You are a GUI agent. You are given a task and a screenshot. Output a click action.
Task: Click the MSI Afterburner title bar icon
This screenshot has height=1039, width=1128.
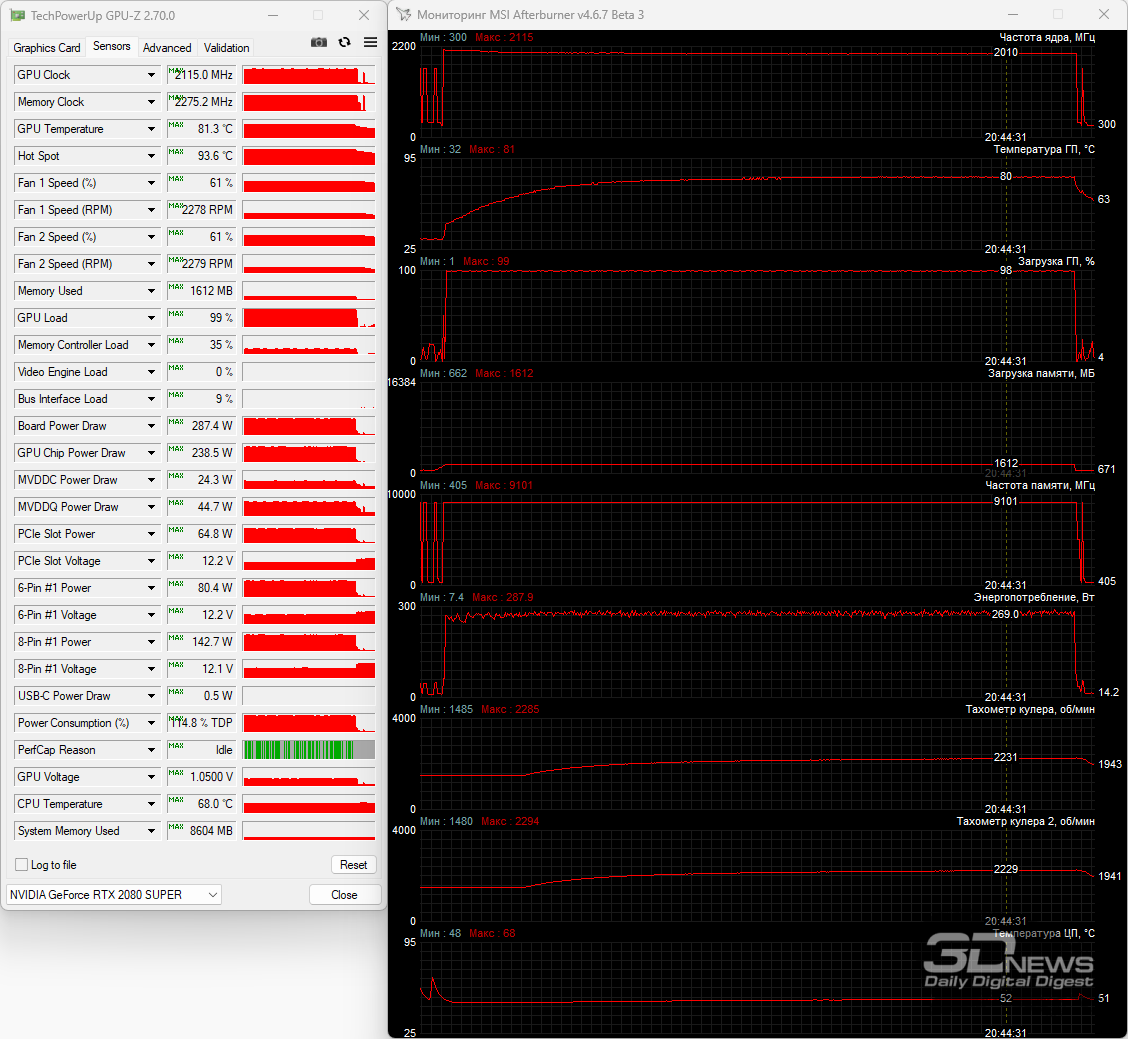pyautogui.click(x=404, y=14)
